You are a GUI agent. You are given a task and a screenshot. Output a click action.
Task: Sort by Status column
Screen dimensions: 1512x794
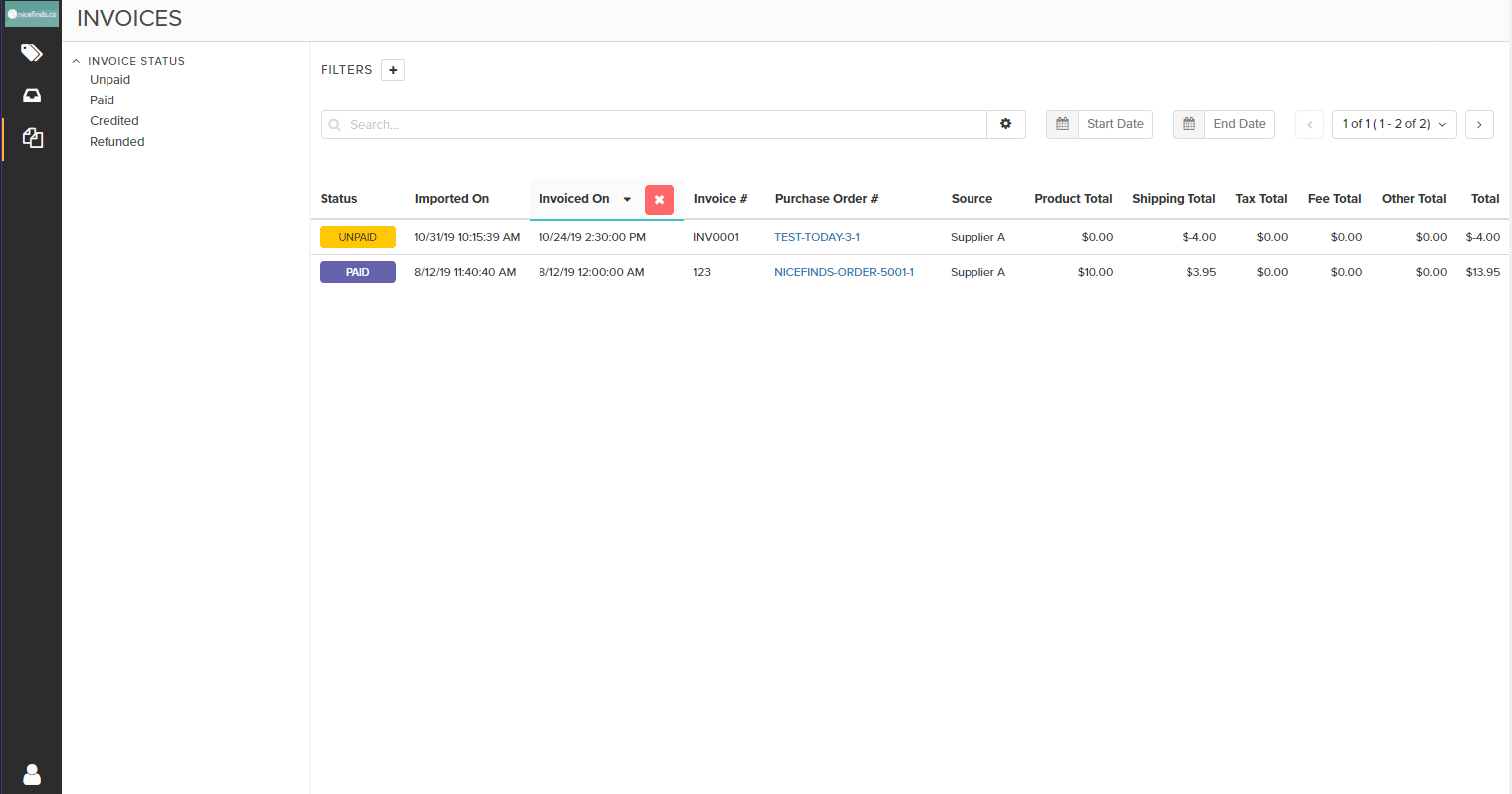(338, 199)
